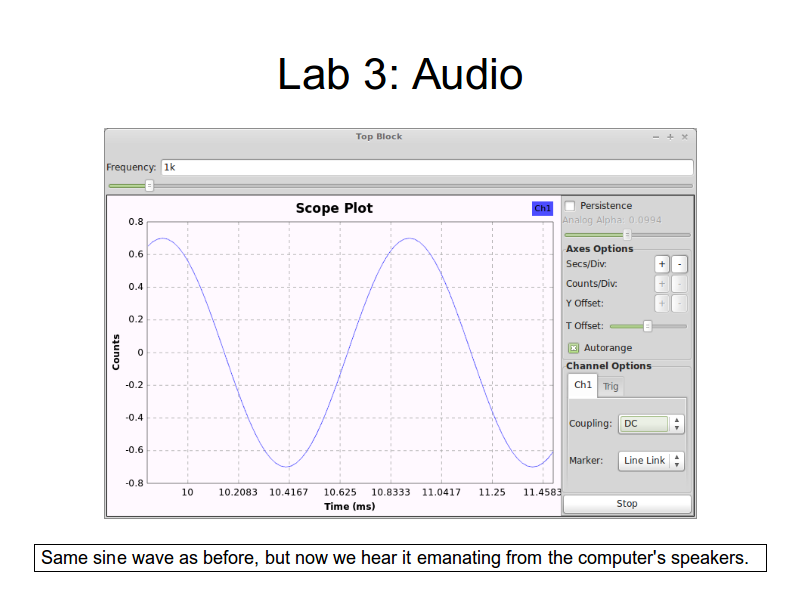
Task: Open the Marker Line Link dropdown
Action: 651,461
